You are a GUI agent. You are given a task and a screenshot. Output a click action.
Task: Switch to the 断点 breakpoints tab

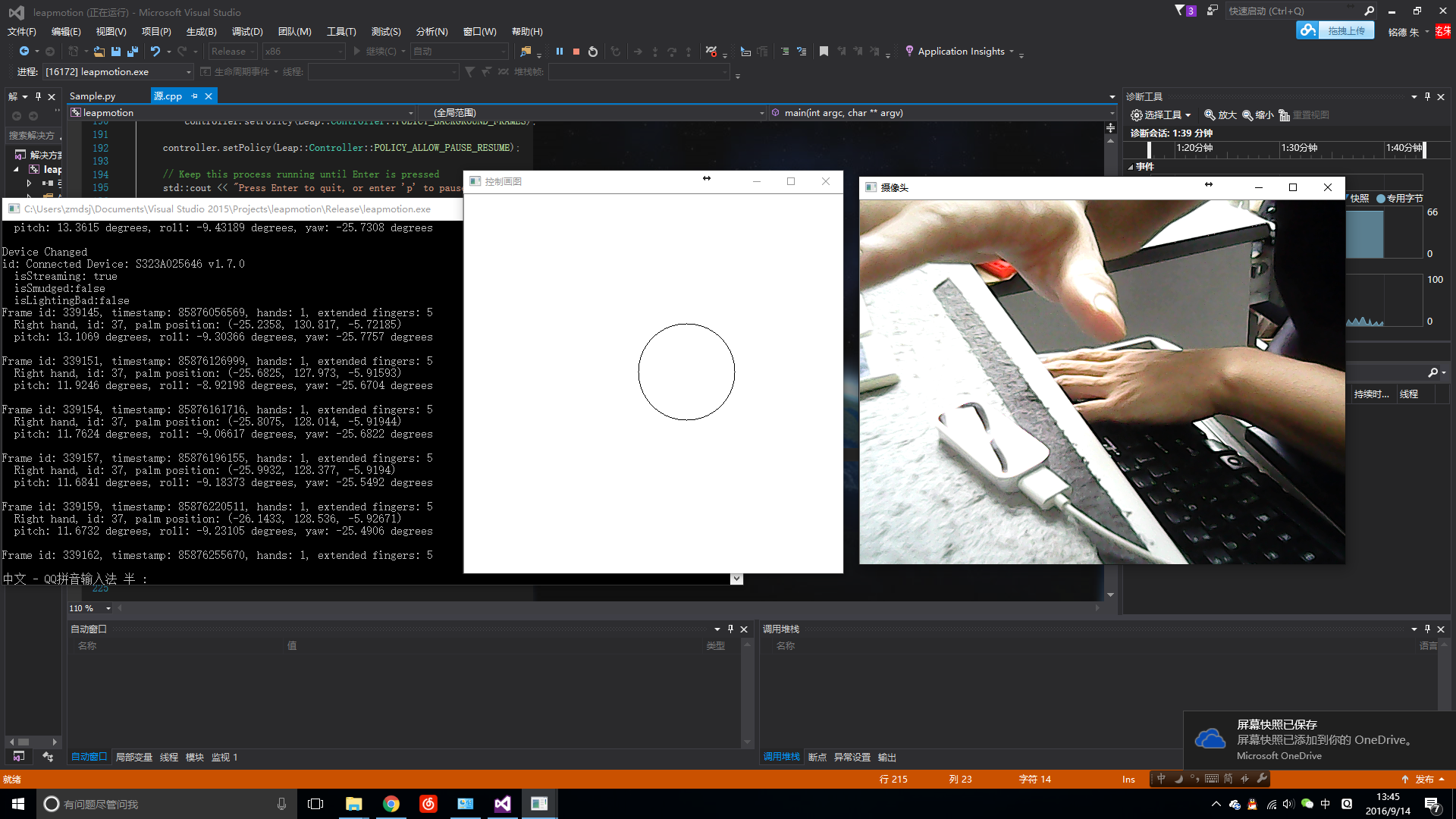(817, 758)
